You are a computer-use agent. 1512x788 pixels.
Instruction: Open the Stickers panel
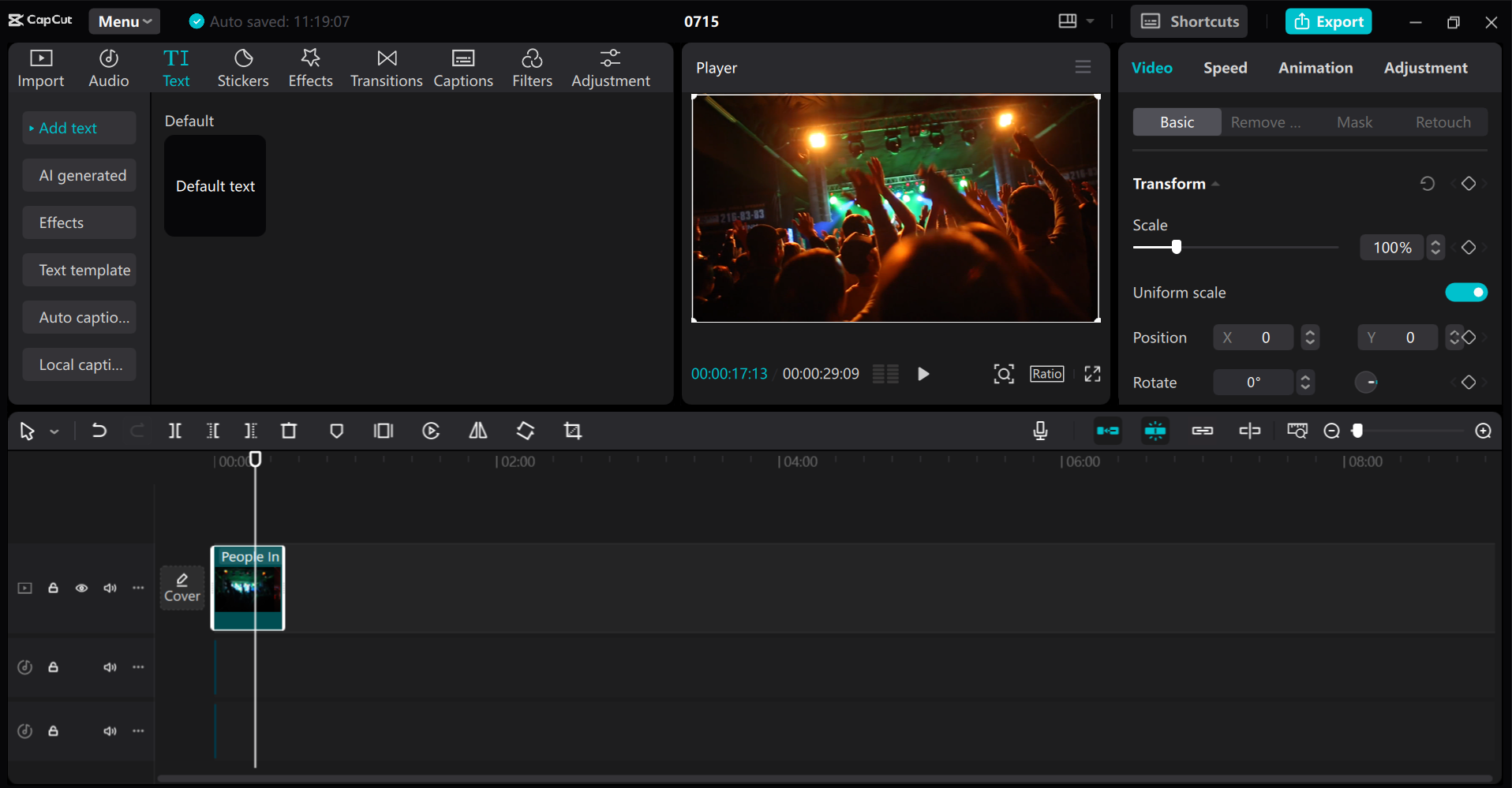tap(243, 68)
